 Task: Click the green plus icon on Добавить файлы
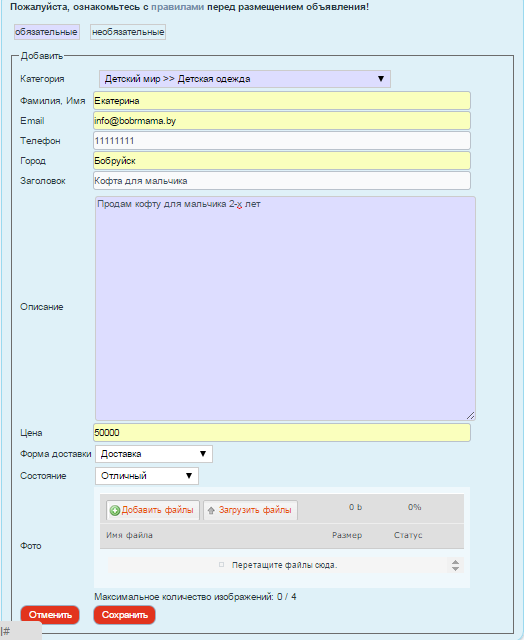115,510
